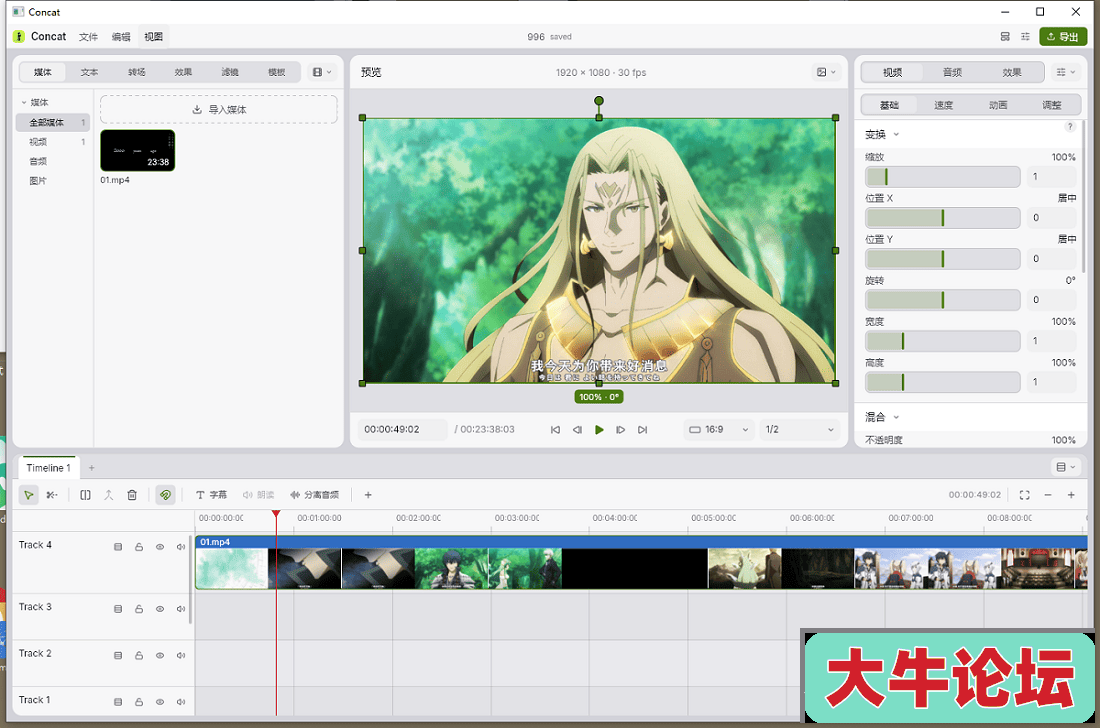The height and width of the screenshot is (728, 1100).
Task: Click the 旋转 rotation slider
Action: coord(942,300)
